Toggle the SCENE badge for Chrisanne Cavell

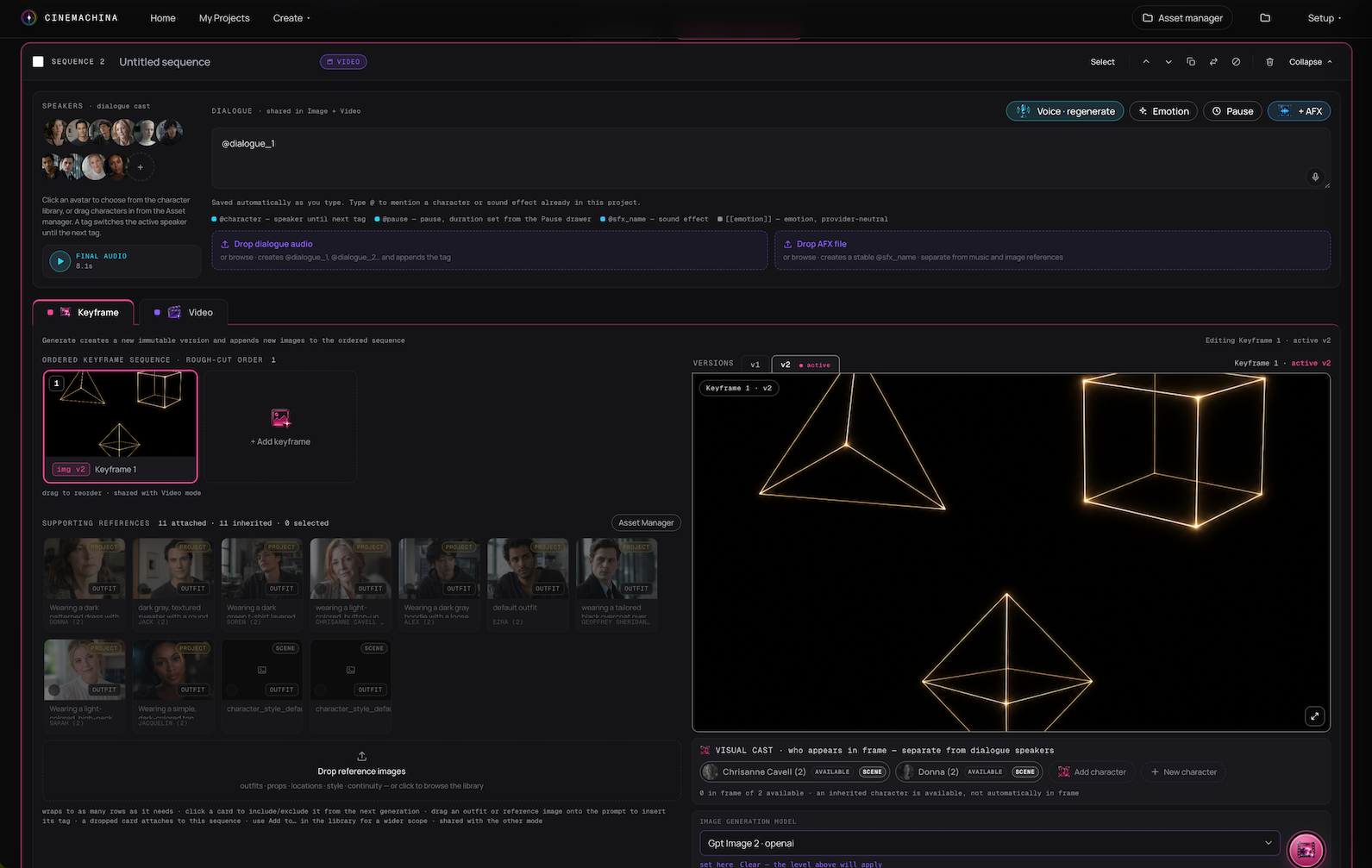pos(873,771)
